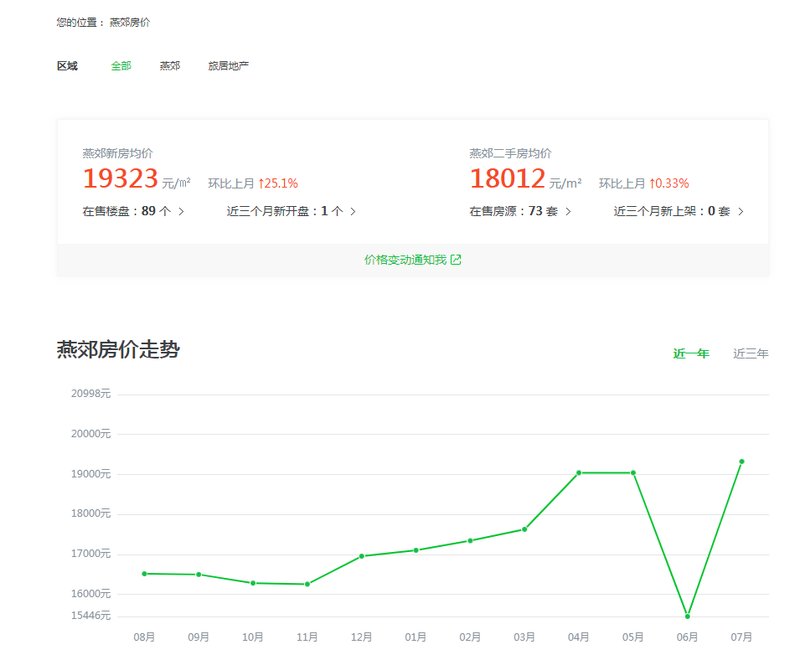Click the red up-arrow next to 25.1%
800x655 pixels.
[259, 183]
